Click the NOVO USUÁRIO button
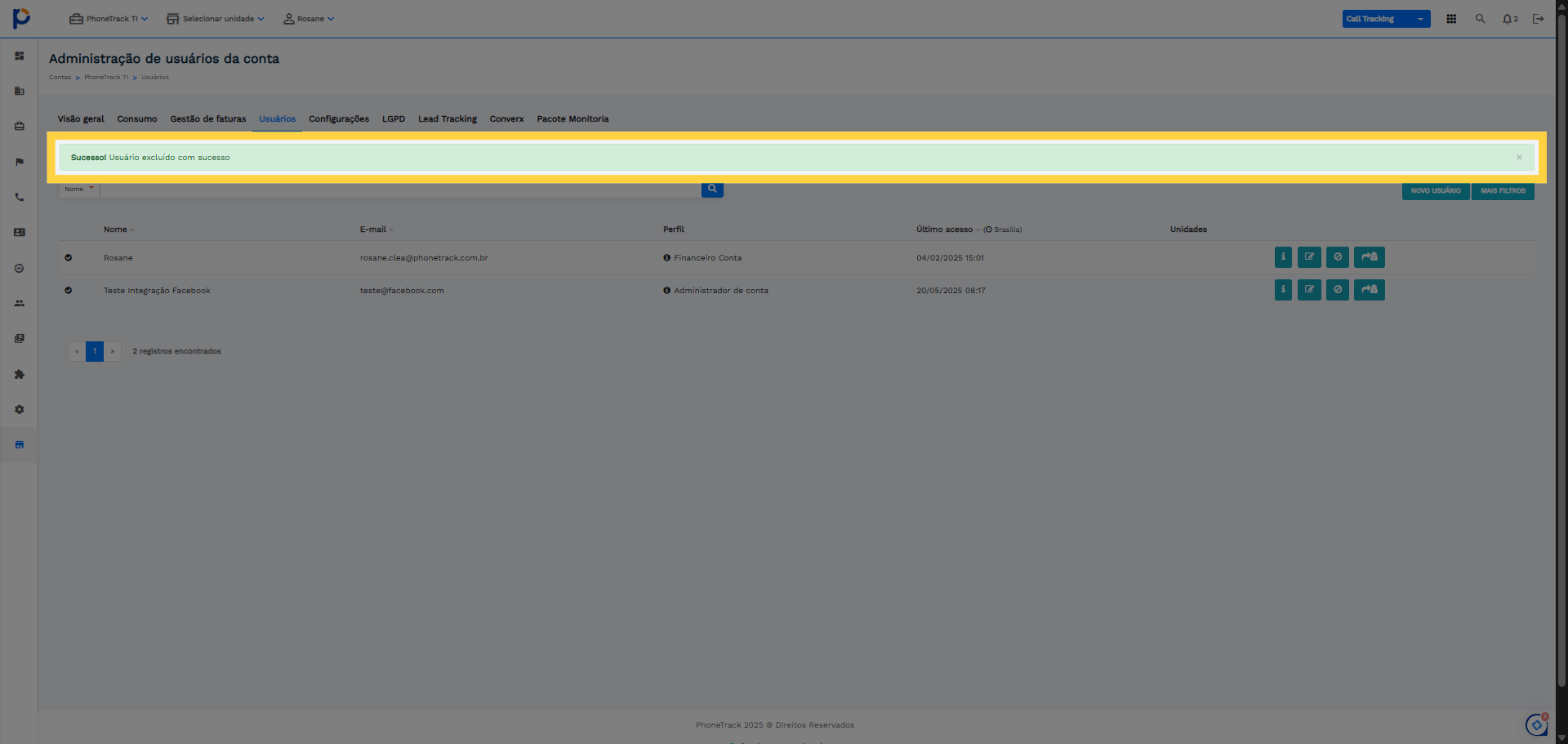This screenshot has height=744, width=1568. [1436, 191]
